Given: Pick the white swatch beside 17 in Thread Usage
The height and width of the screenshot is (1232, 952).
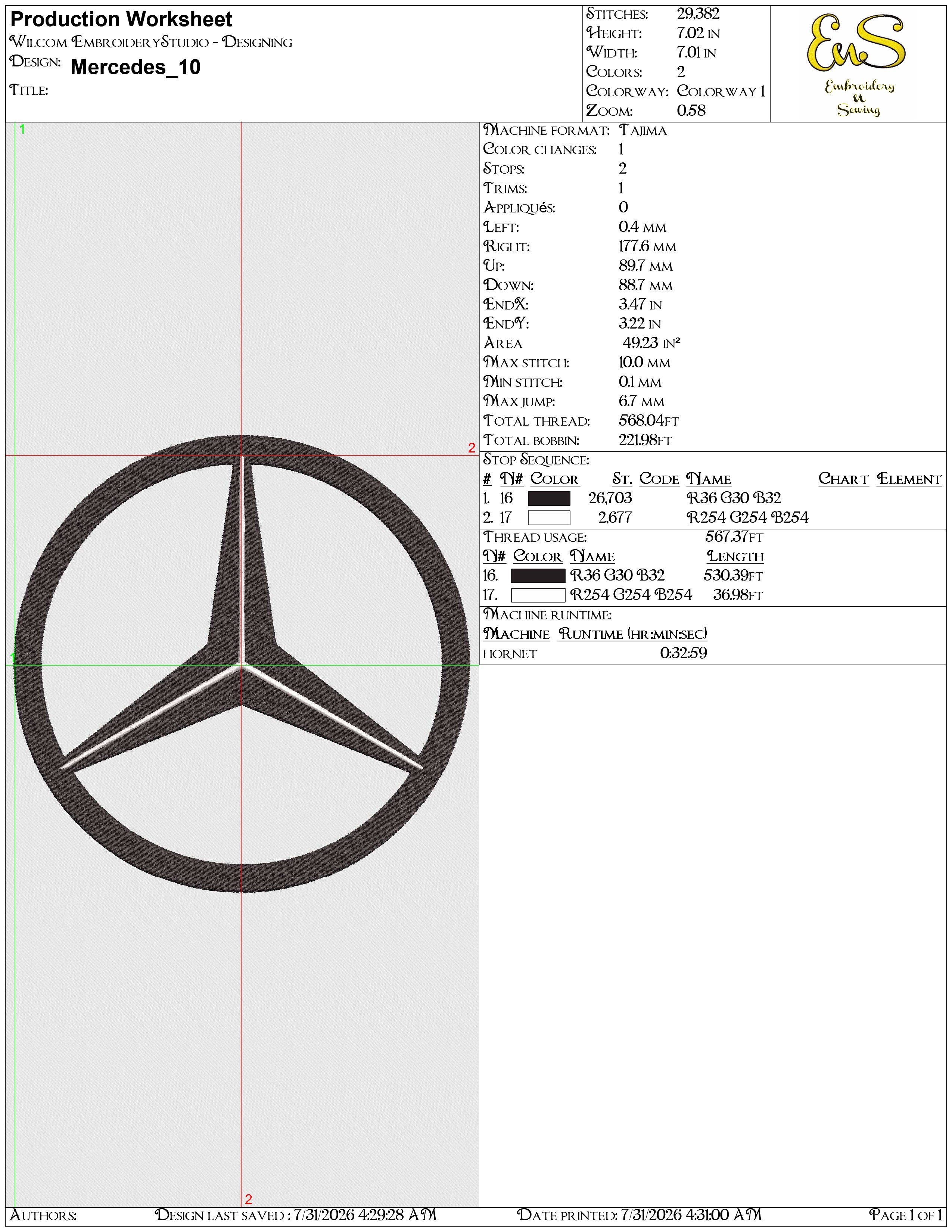Looking at the screenshot, I should click(x=538, y=595).
